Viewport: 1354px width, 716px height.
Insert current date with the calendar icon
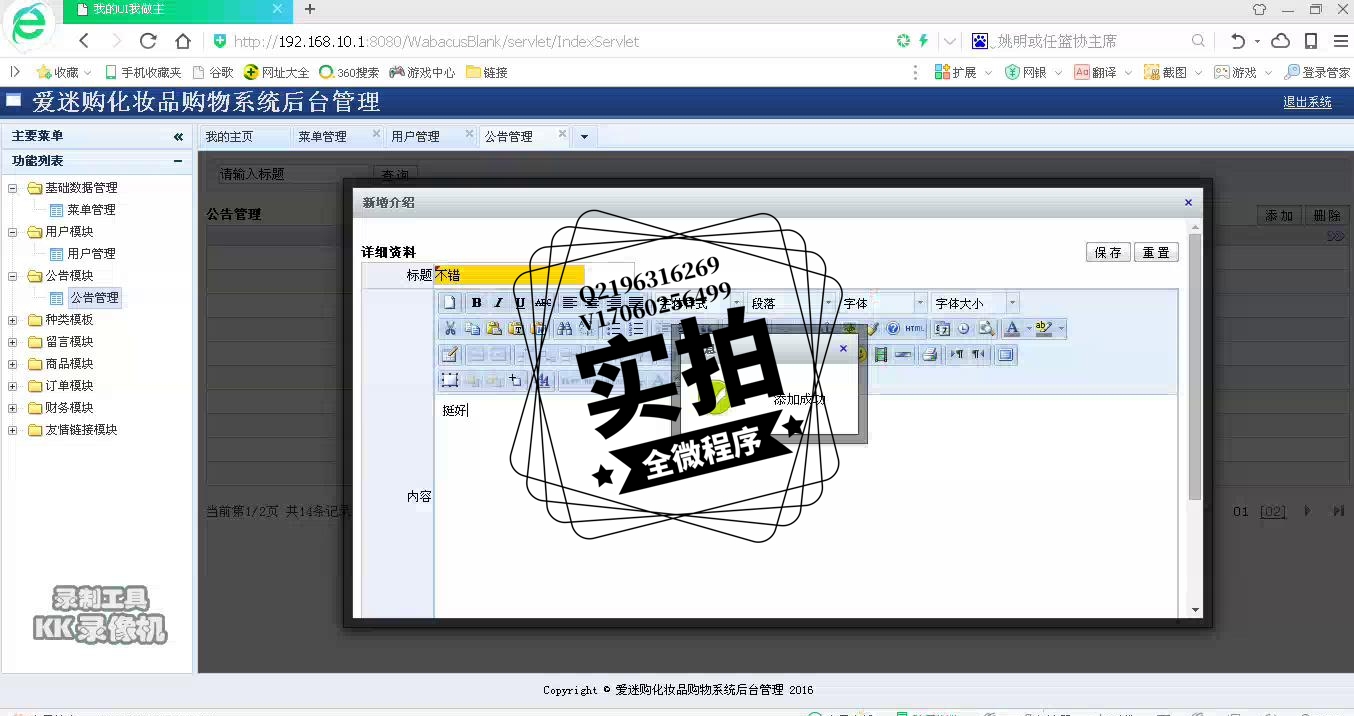942,328
